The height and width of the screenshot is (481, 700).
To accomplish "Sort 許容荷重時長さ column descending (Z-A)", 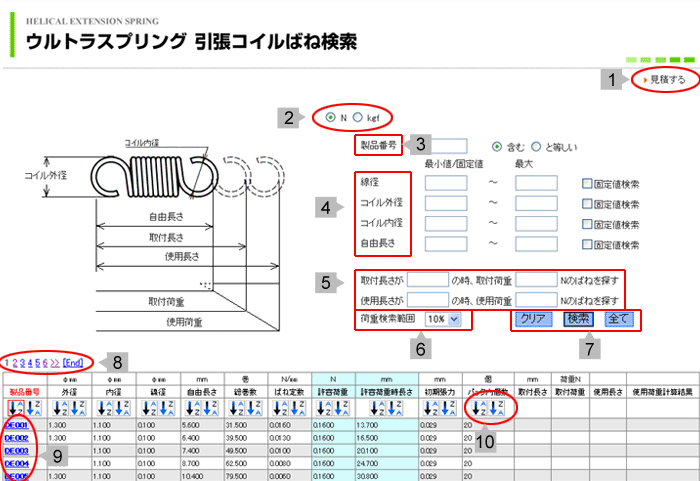I will point(396,408).
